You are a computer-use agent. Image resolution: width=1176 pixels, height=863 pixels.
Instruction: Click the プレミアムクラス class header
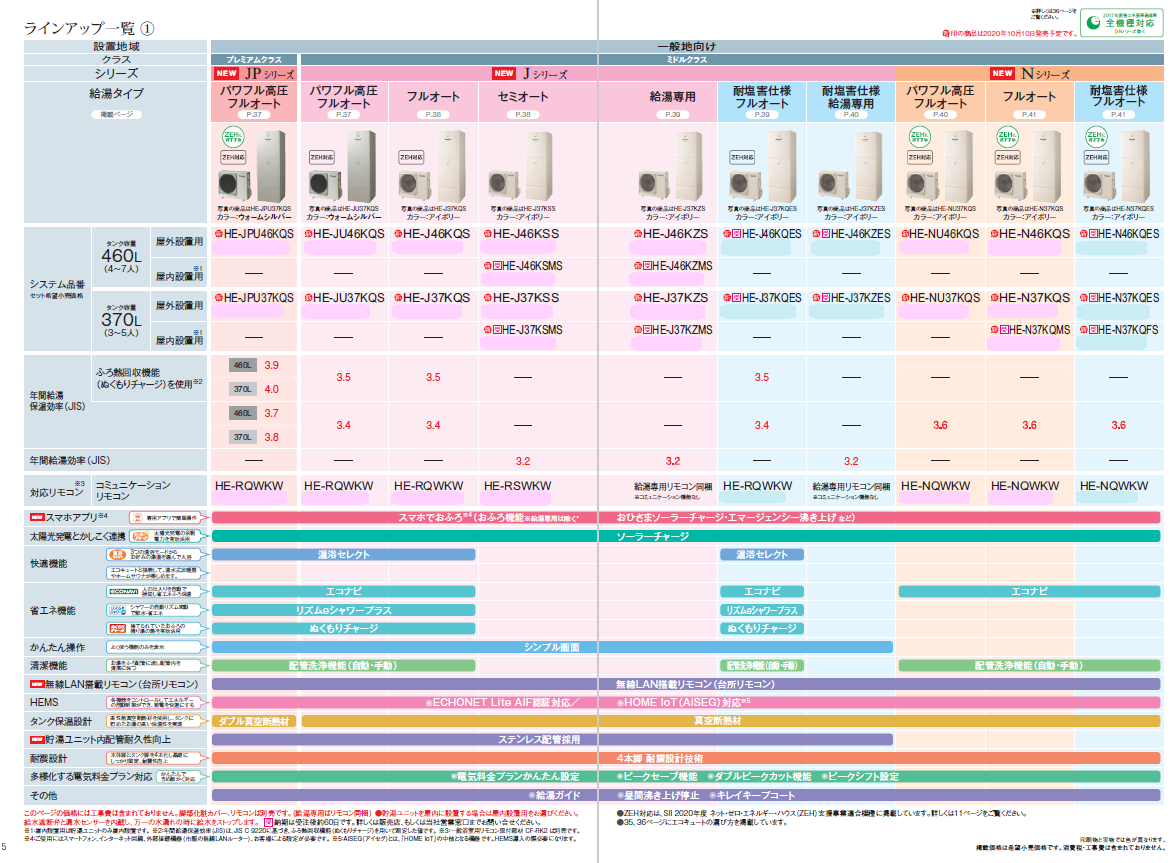coord(254,59)
